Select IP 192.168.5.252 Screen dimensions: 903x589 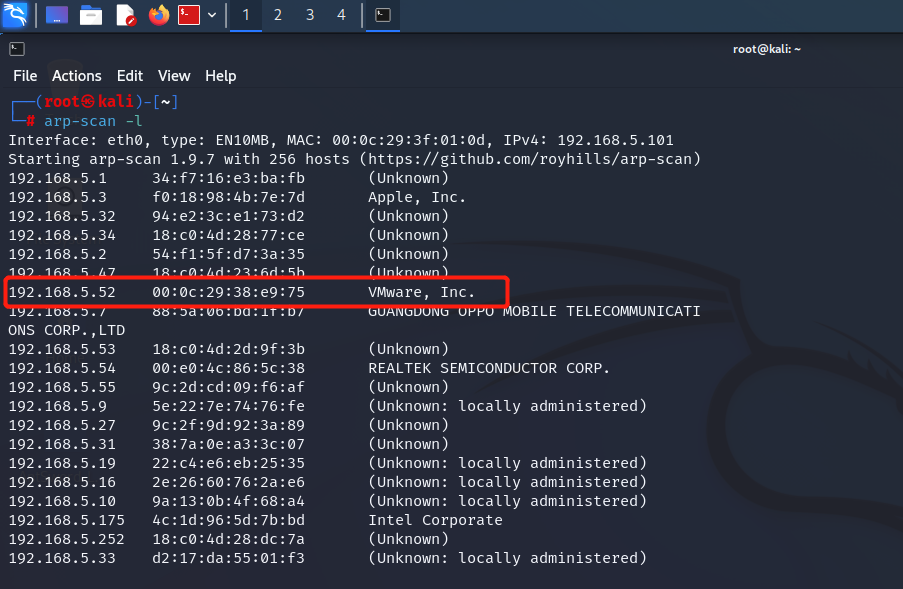coord(66,539)
